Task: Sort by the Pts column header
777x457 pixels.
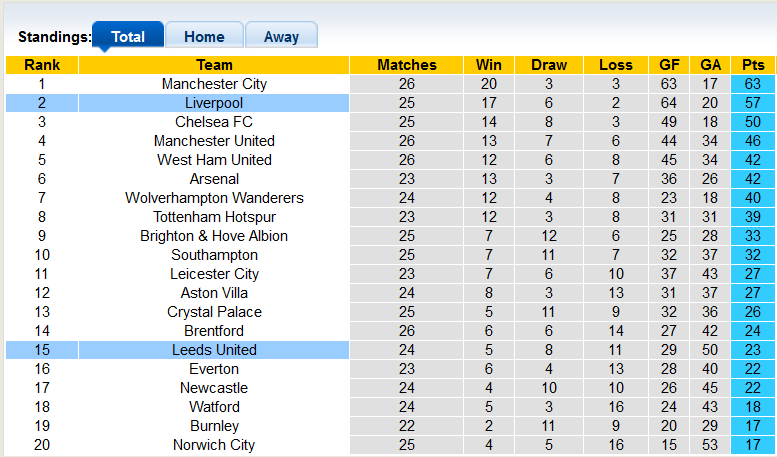Action: click(x=752, y=65)
